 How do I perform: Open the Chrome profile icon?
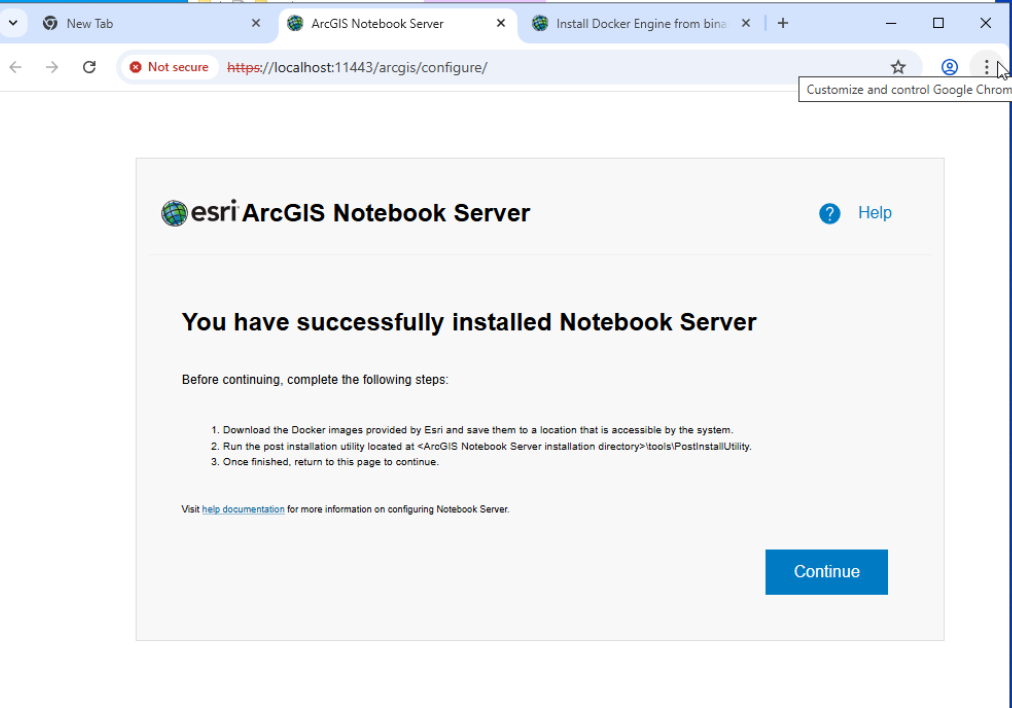[949, 67]
